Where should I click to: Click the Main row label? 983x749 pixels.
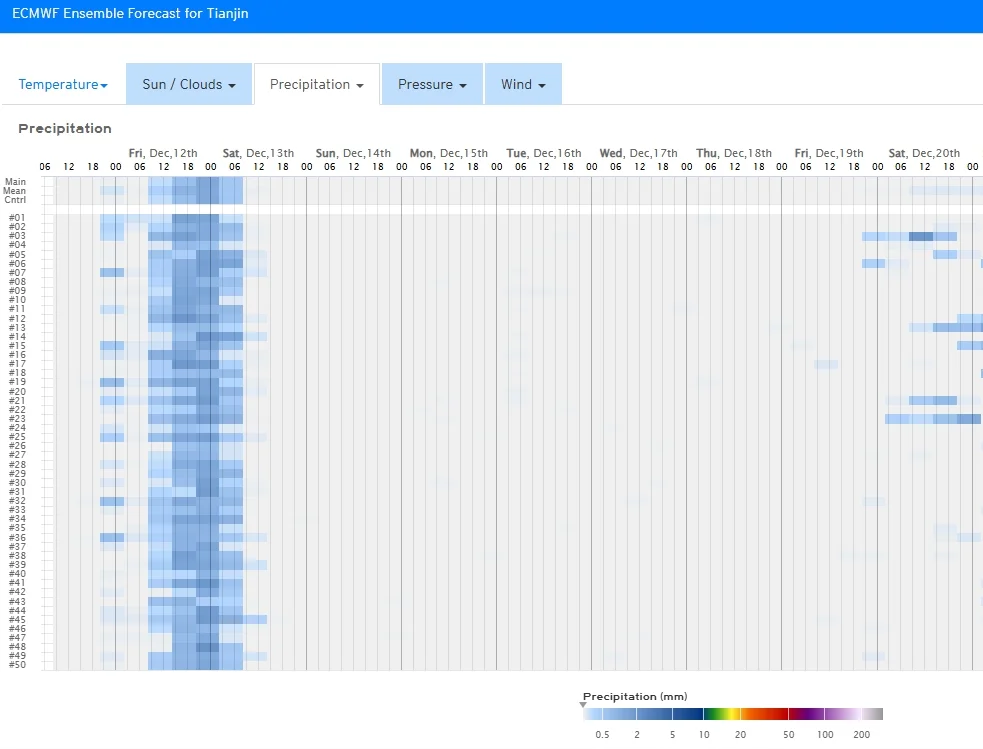coord(16,182)
